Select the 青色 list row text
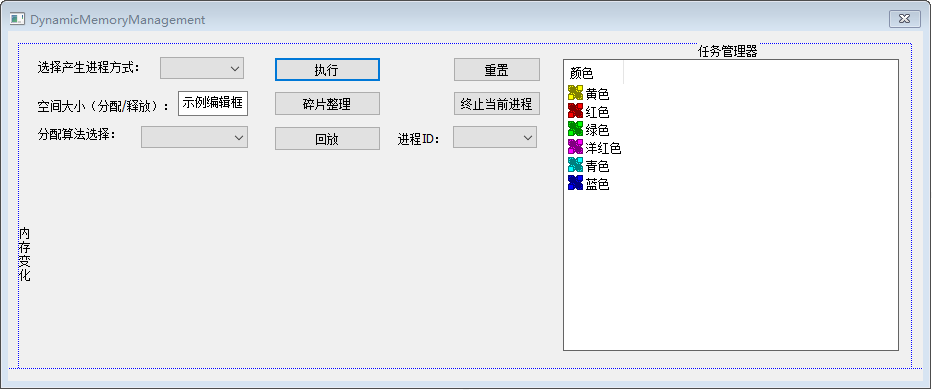 597,166
